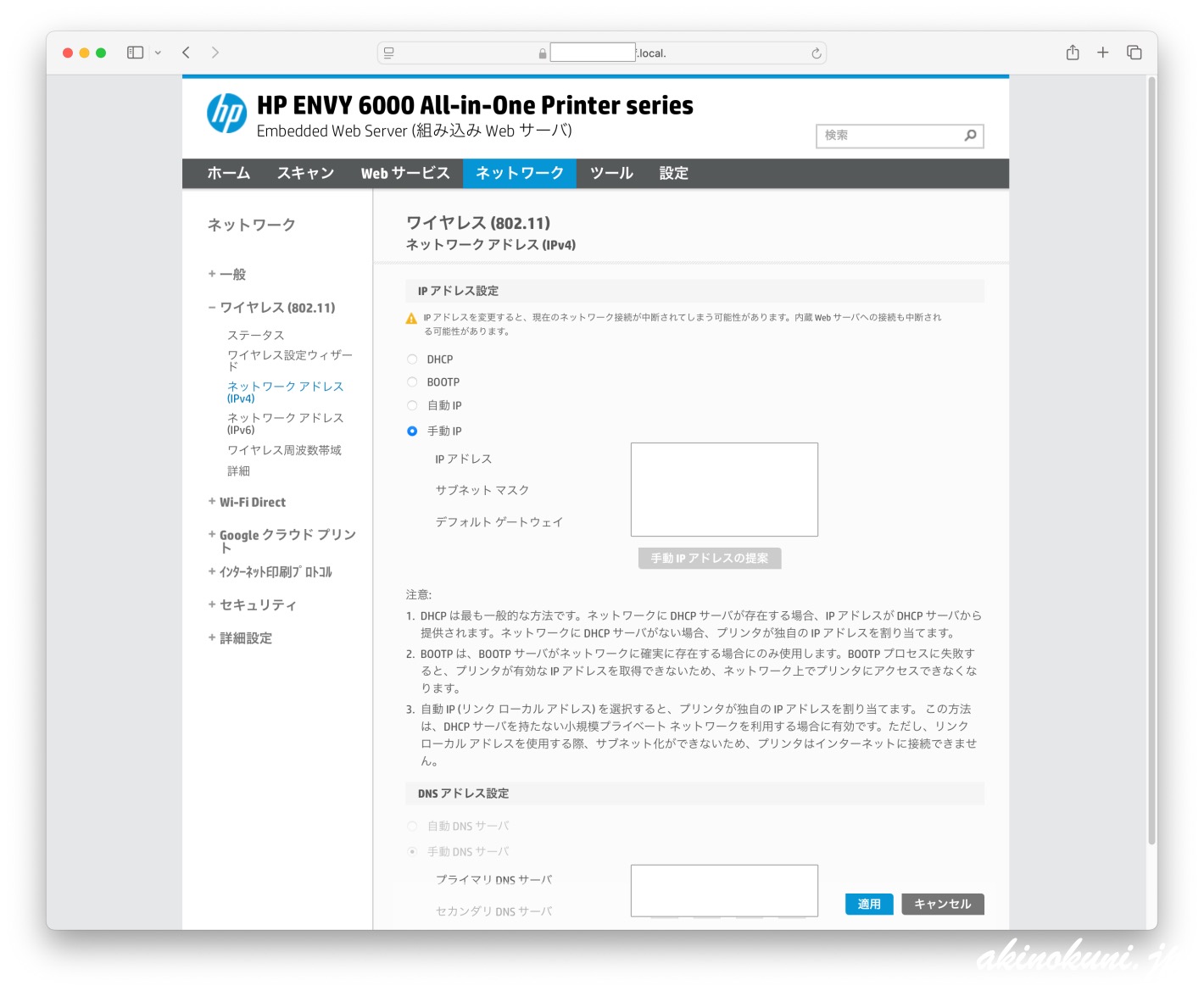Toggle Safari sidebar icon
The width and height of the screenshot is (1204, 991).
click(135, 53)
